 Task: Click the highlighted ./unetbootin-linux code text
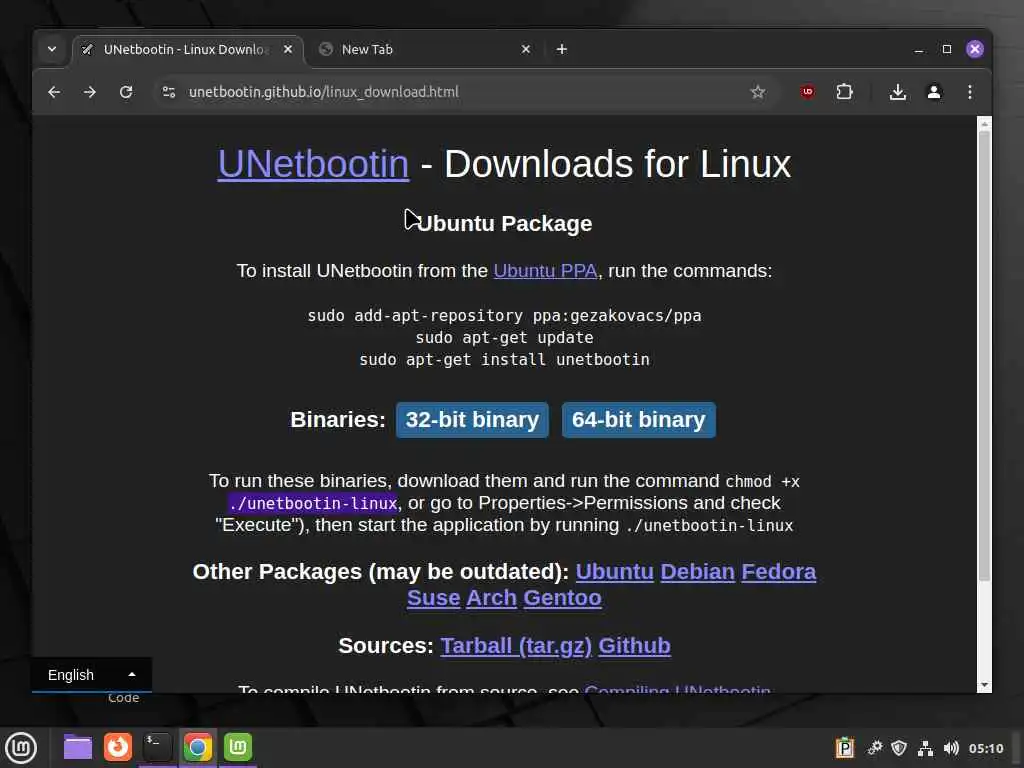coord(313,504)
